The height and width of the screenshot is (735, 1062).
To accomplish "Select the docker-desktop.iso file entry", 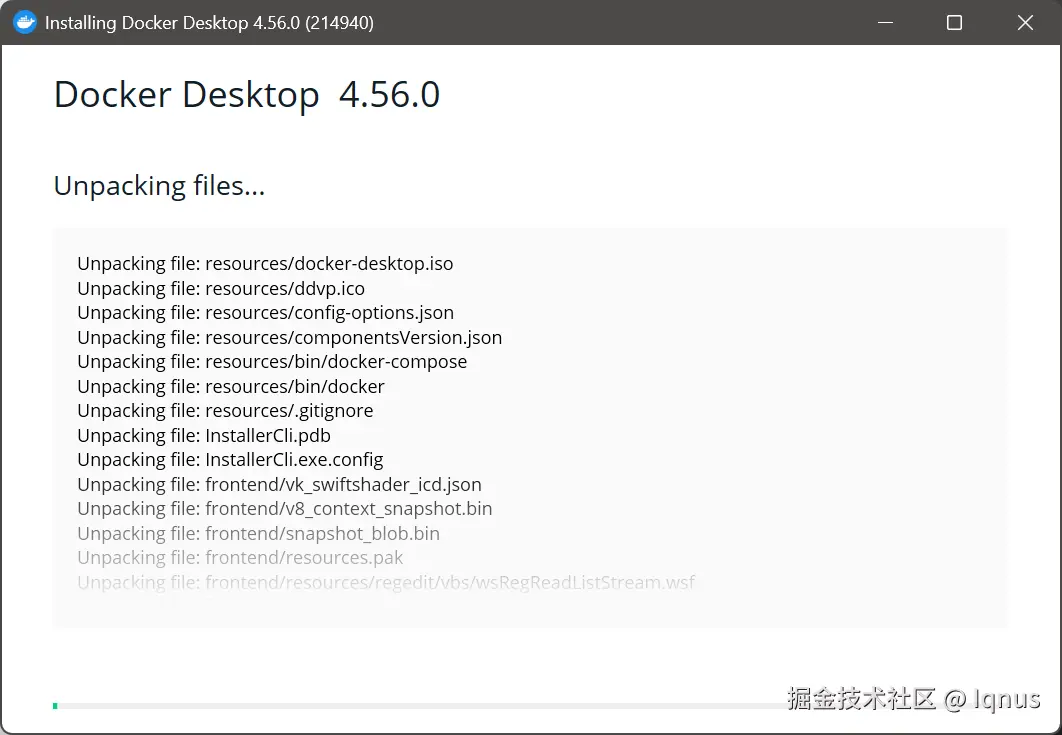I will point(265,263).
